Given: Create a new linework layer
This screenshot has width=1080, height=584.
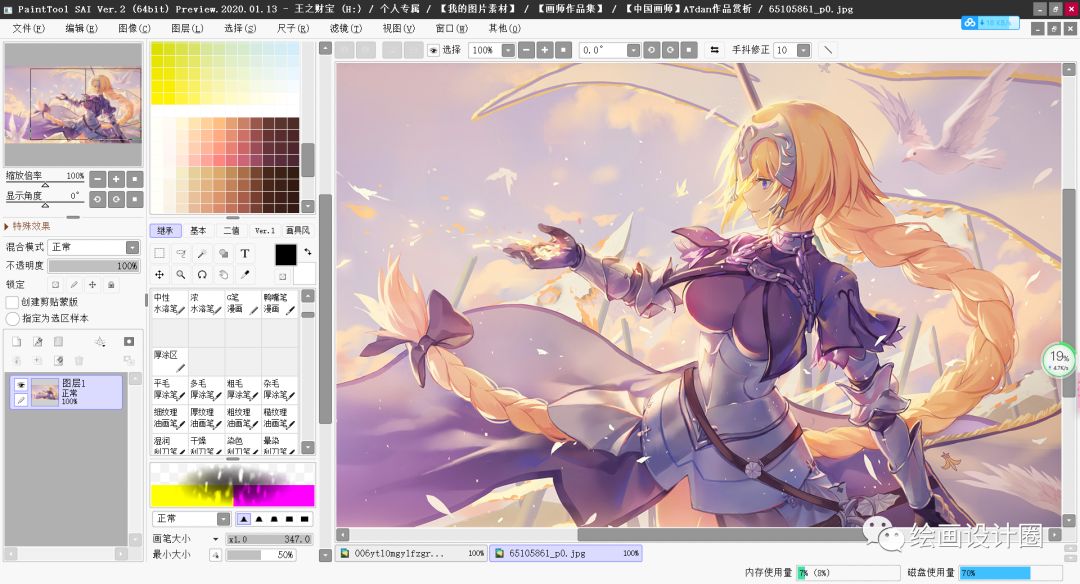Looking at the screenshot, I should (37, 342).
